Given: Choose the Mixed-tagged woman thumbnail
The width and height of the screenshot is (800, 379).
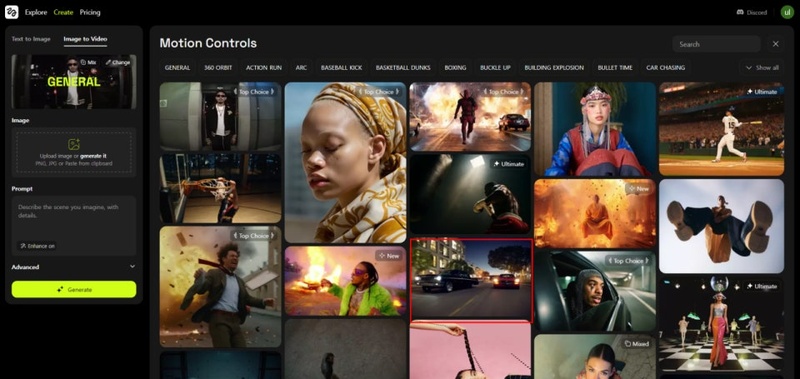Looking at the screenshot, I should pyautogui.click(x=595, y=357).
